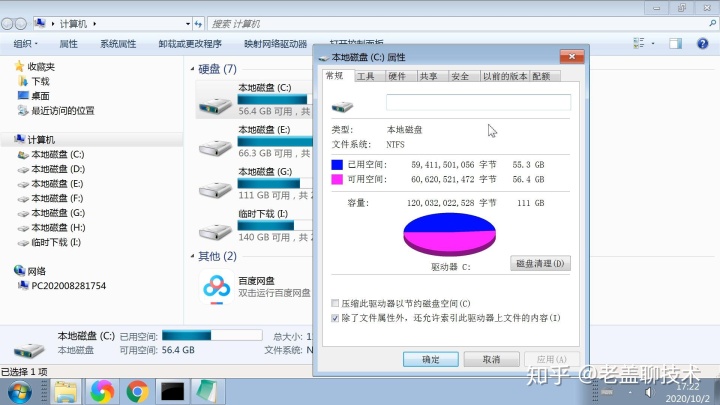The height and width of the screenshot is (405, 720).
Task: Click the refresh arrows in address bar
Action: tap(198, 23)
